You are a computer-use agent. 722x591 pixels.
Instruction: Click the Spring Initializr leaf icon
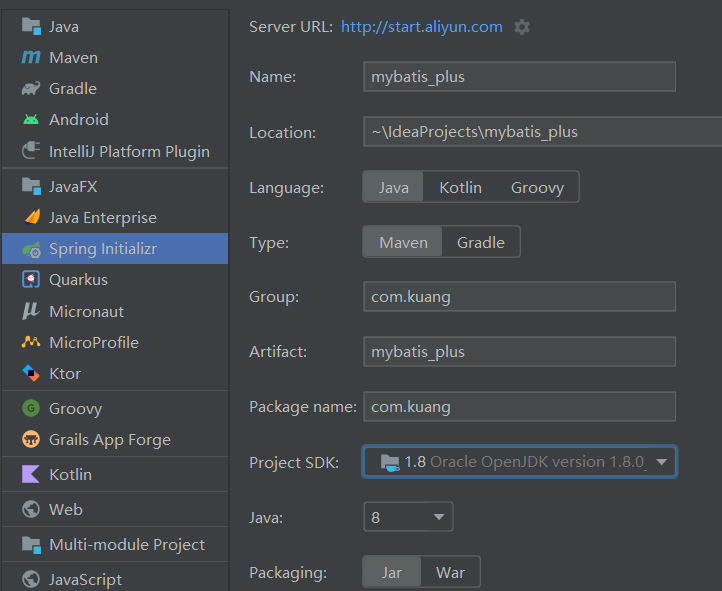click(31, 249)
